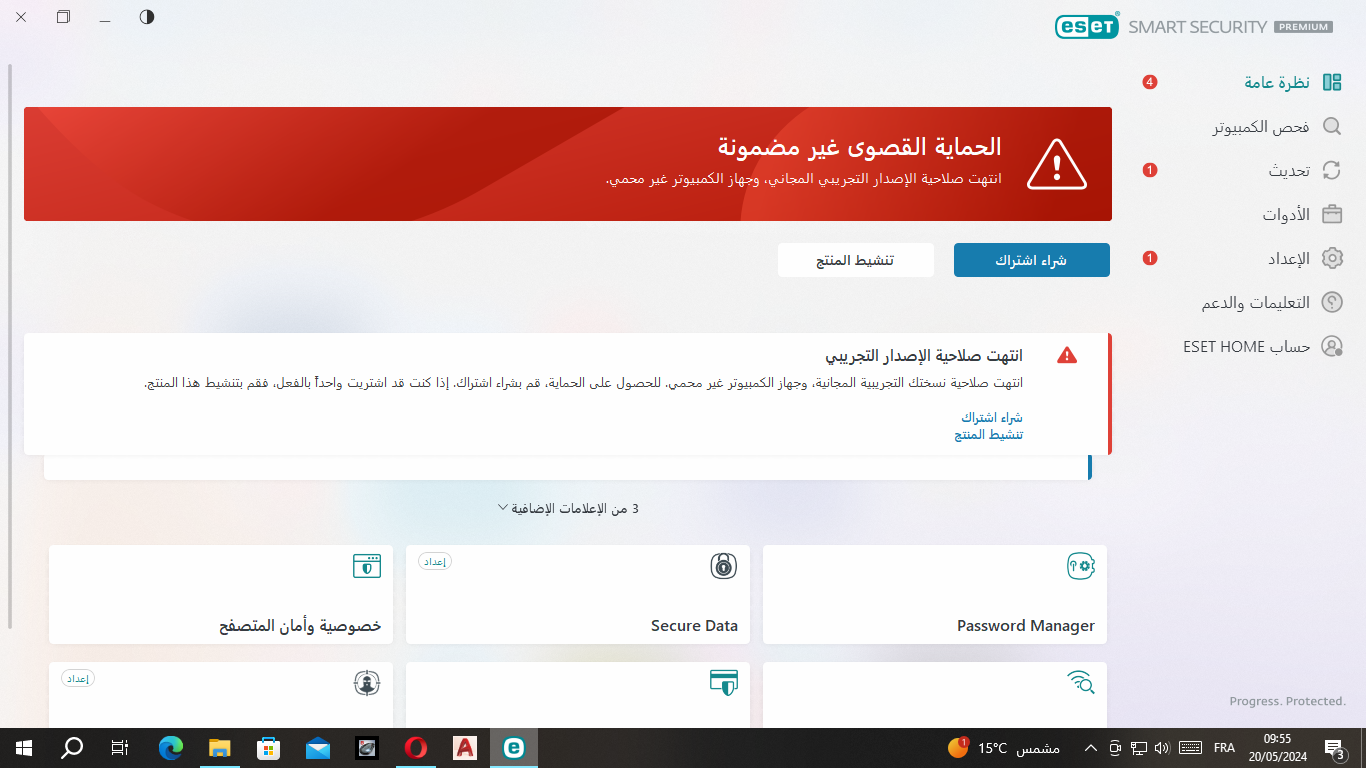
Task: Select the فحص الكمبيوتر menu item
Action: 1261,127
